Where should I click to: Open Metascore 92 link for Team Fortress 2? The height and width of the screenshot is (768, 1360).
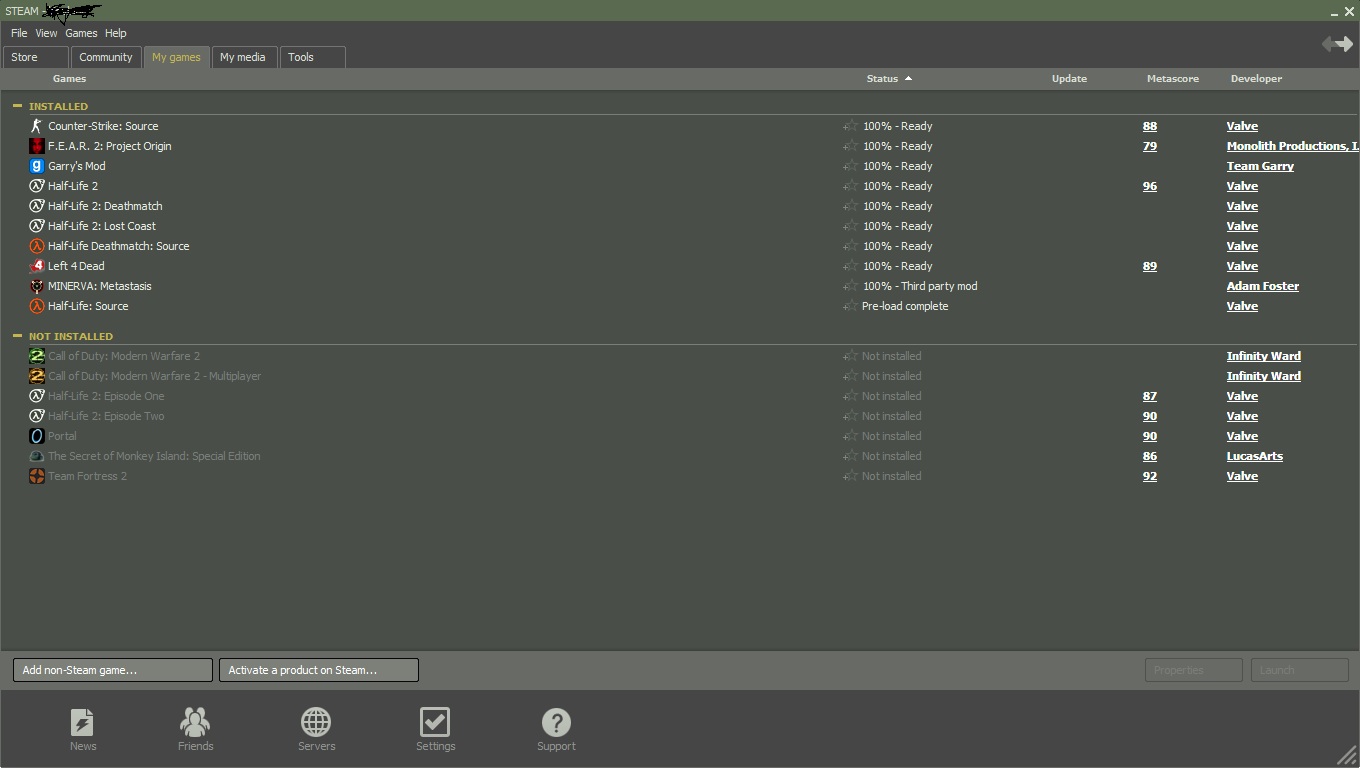point(1150,476)
